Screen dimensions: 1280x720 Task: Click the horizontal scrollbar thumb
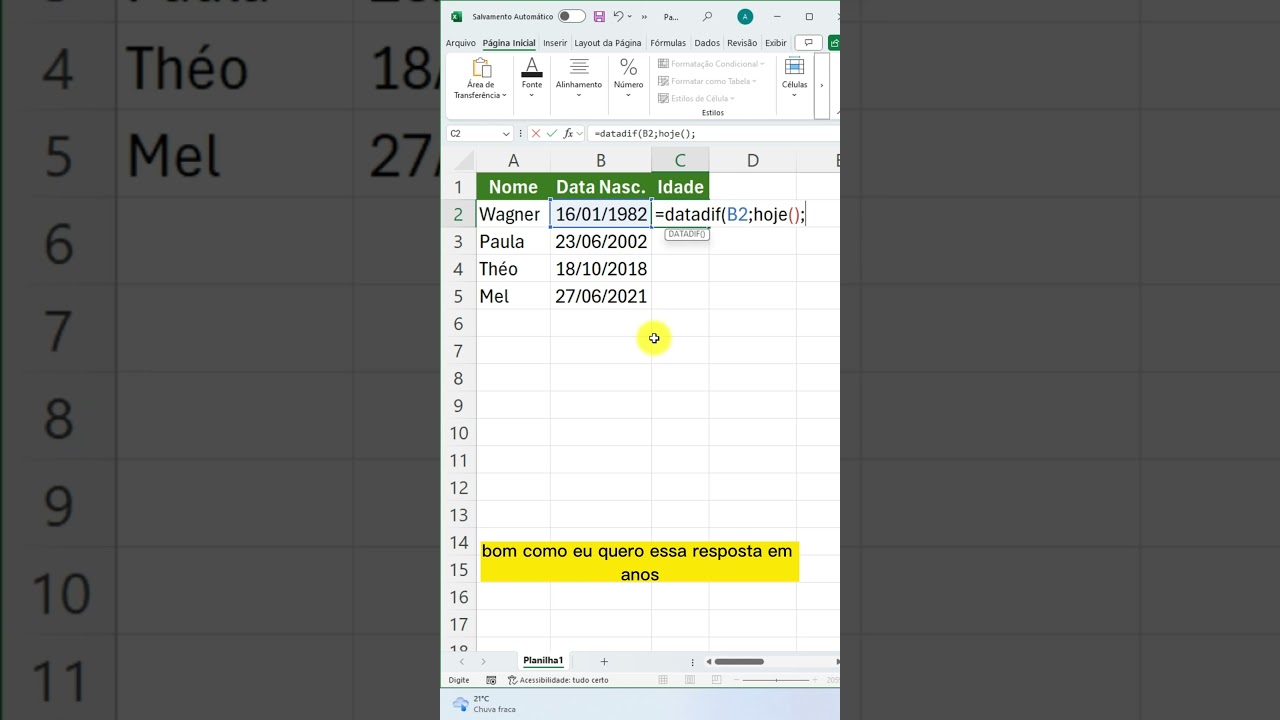pyautogui.click(x=739, y=661)
